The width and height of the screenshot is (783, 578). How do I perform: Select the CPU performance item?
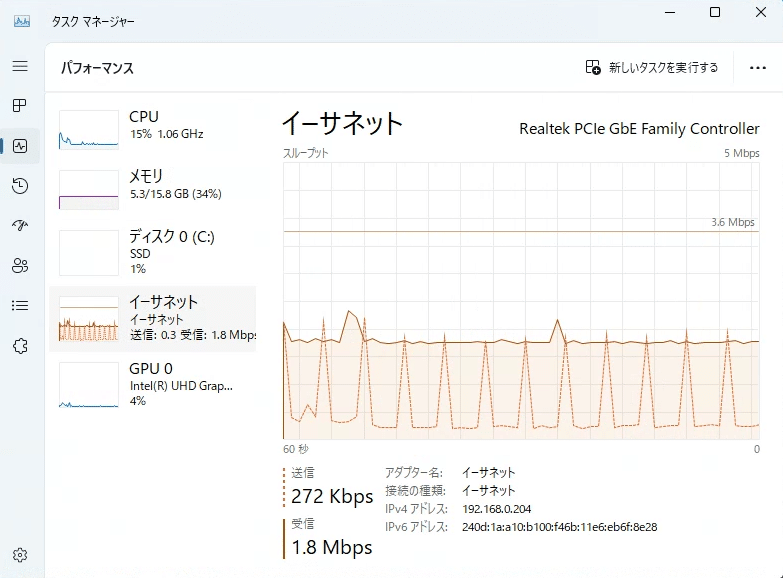pos(155,126)
